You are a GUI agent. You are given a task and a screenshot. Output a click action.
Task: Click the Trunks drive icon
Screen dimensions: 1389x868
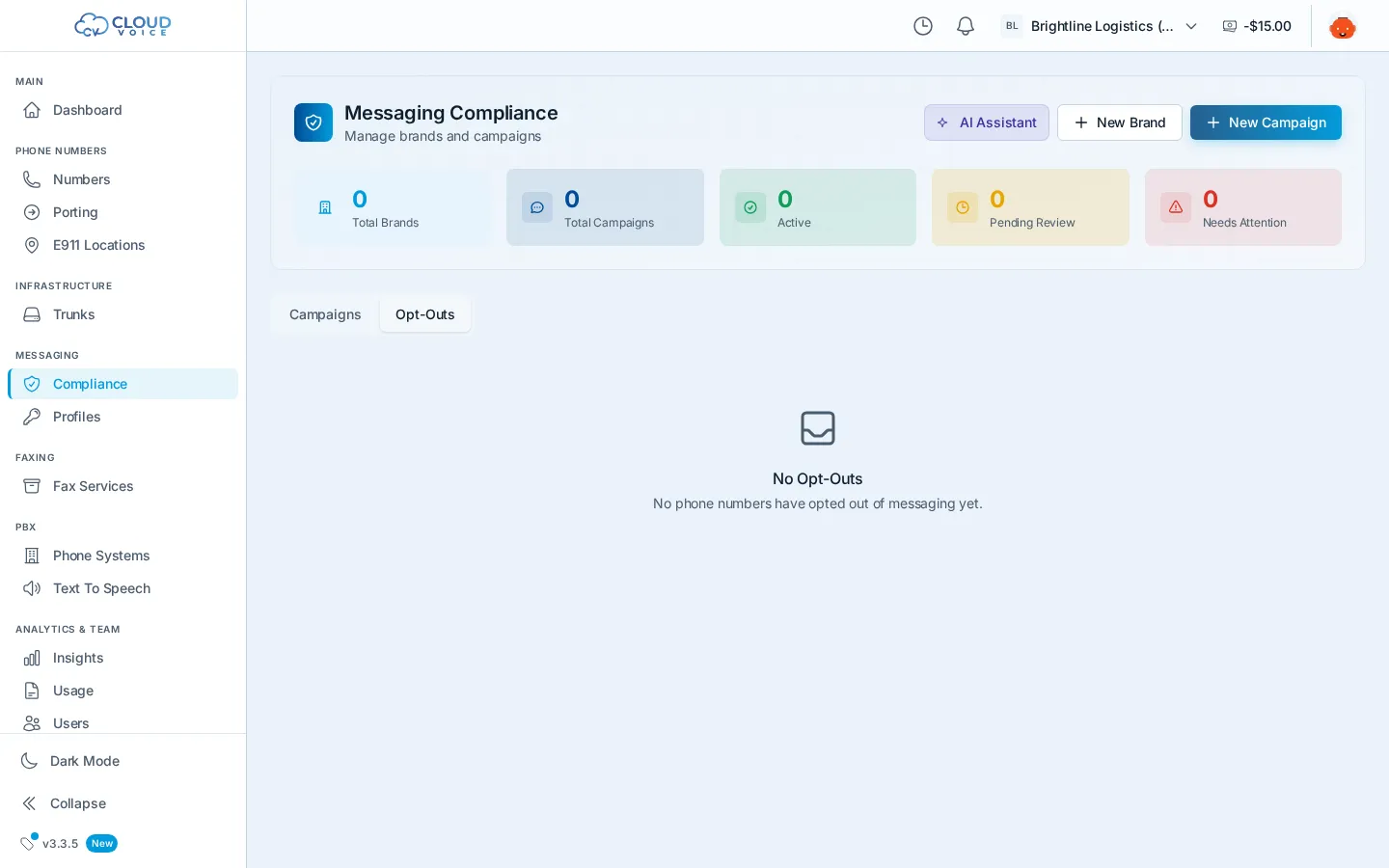click(32, 314)
